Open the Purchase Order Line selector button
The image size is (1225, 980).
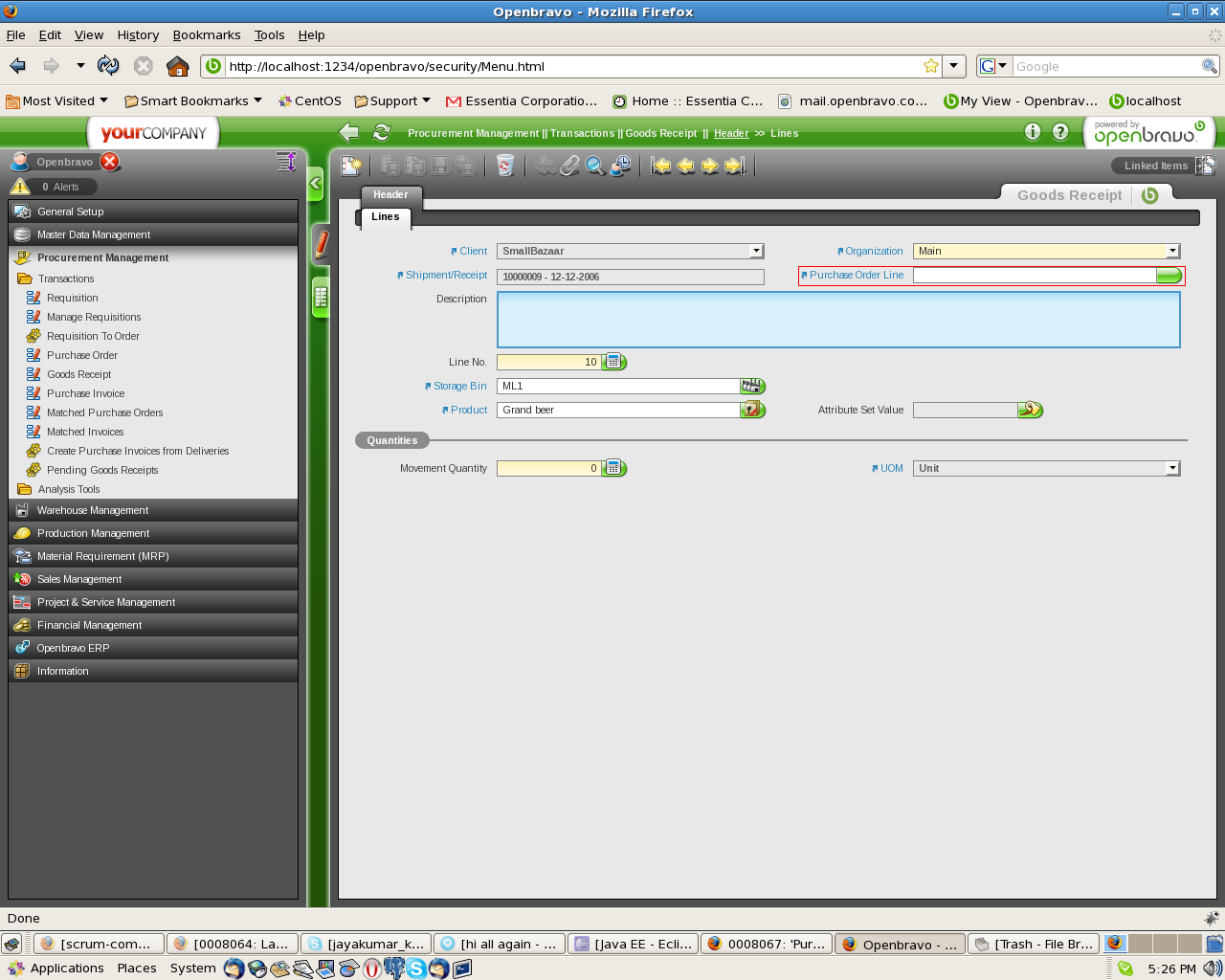point(1169,276)
